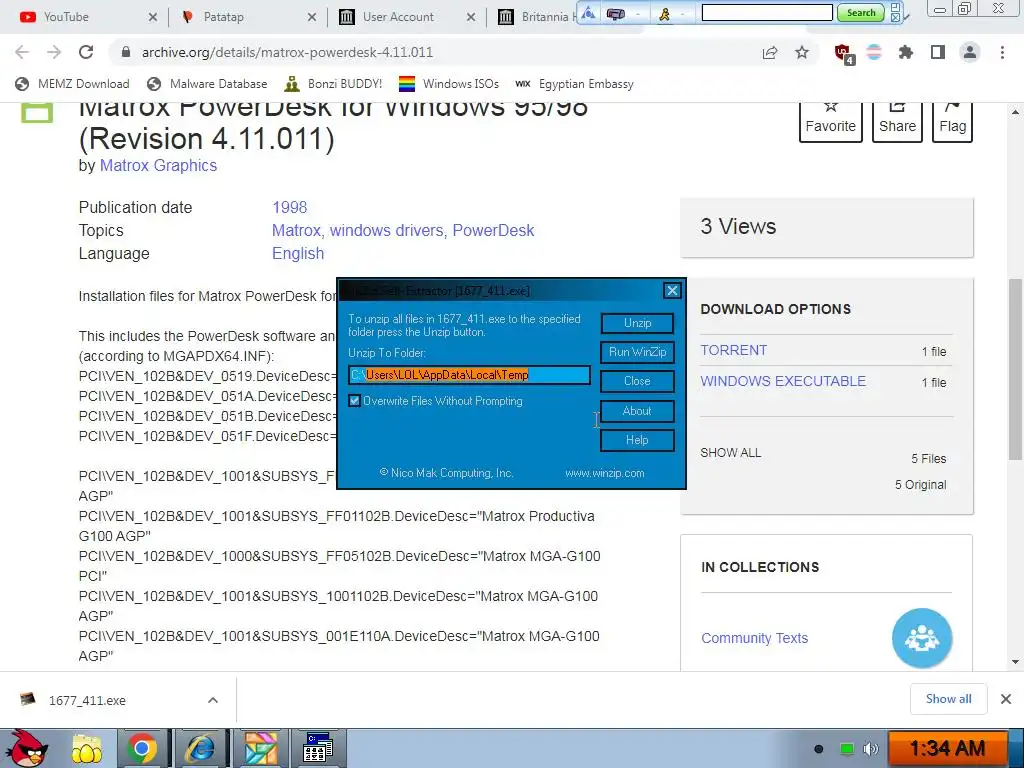Viewport: 1024px width, 768px height.
Task: Click the Unzip button
Action: click(637, 323)
